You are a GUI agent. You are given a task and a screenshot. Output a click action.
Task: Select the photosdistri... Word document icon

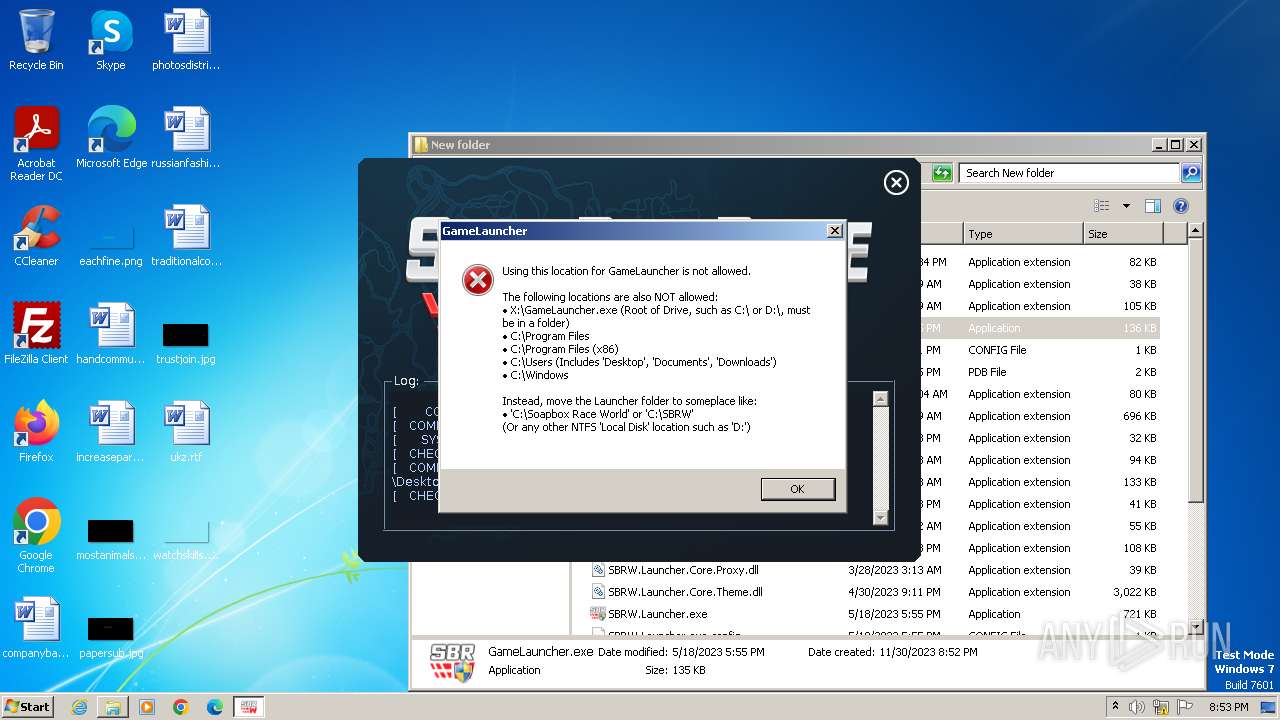(x=186, y=40)
